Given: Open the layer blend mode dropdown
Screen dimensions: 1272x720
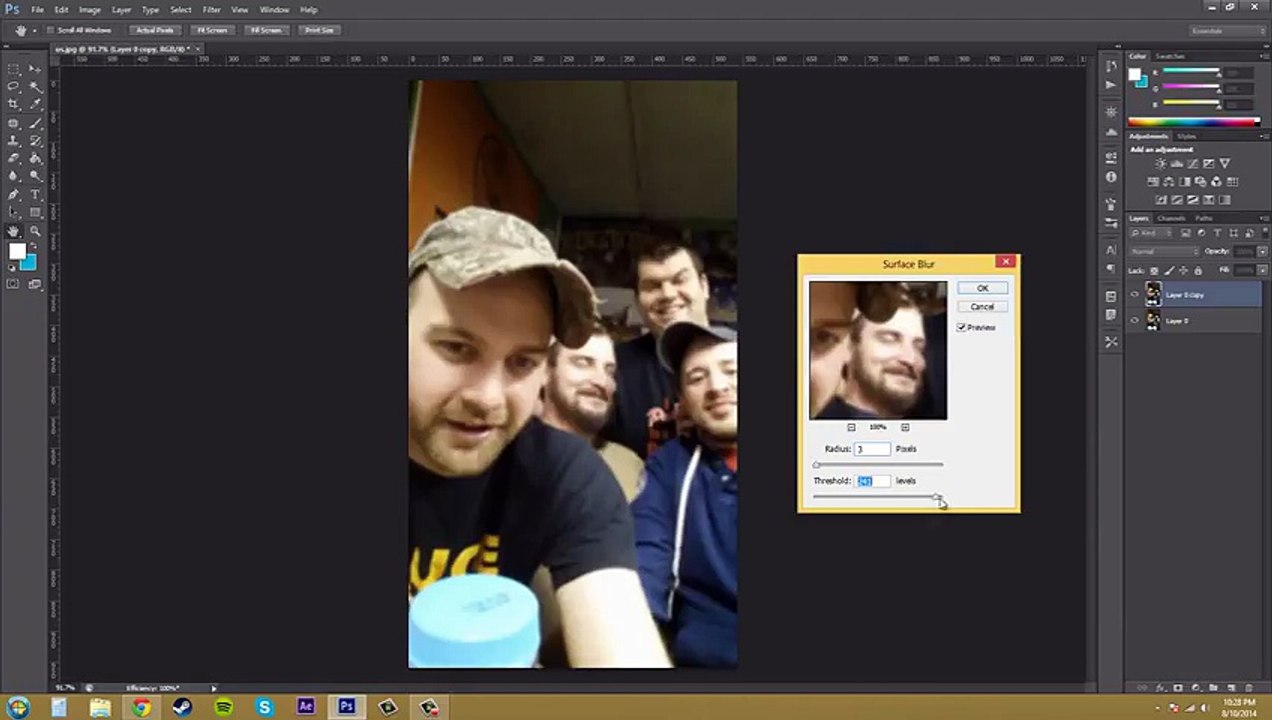Looking at the screenshot, I should click(x=1164, y=251).
